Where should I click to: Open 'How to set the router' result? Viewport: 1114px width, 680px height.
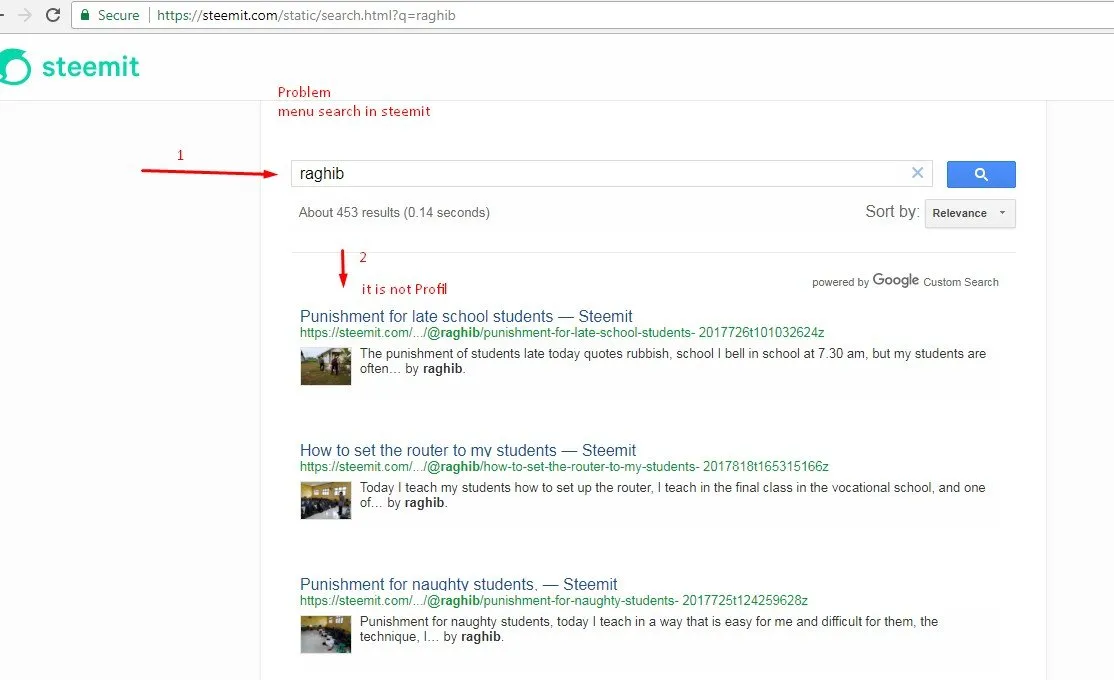[467, 450]
